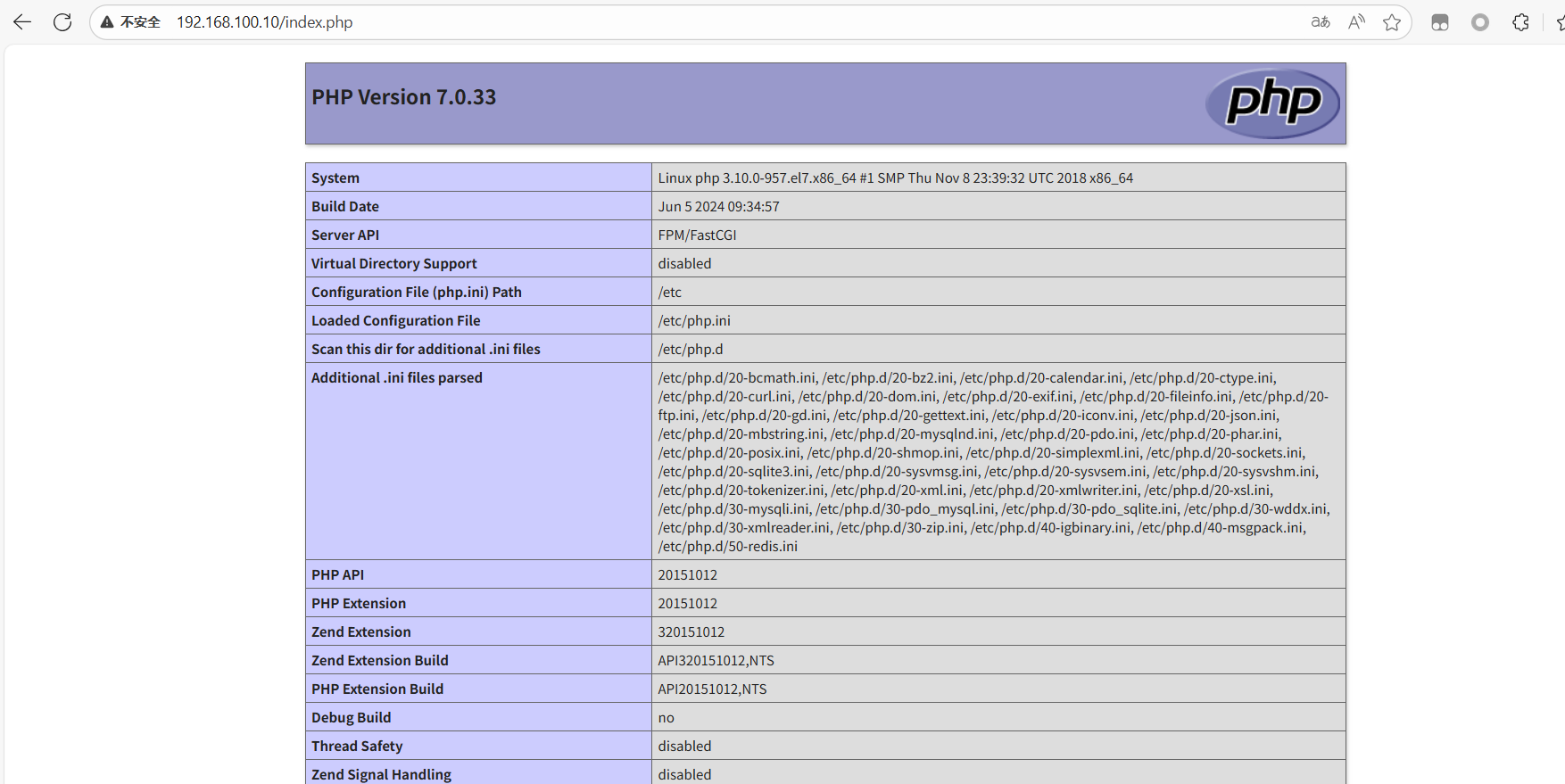
Task: Click the Thread Safety label
Action: pyautogui.click(x=357, y=746)
